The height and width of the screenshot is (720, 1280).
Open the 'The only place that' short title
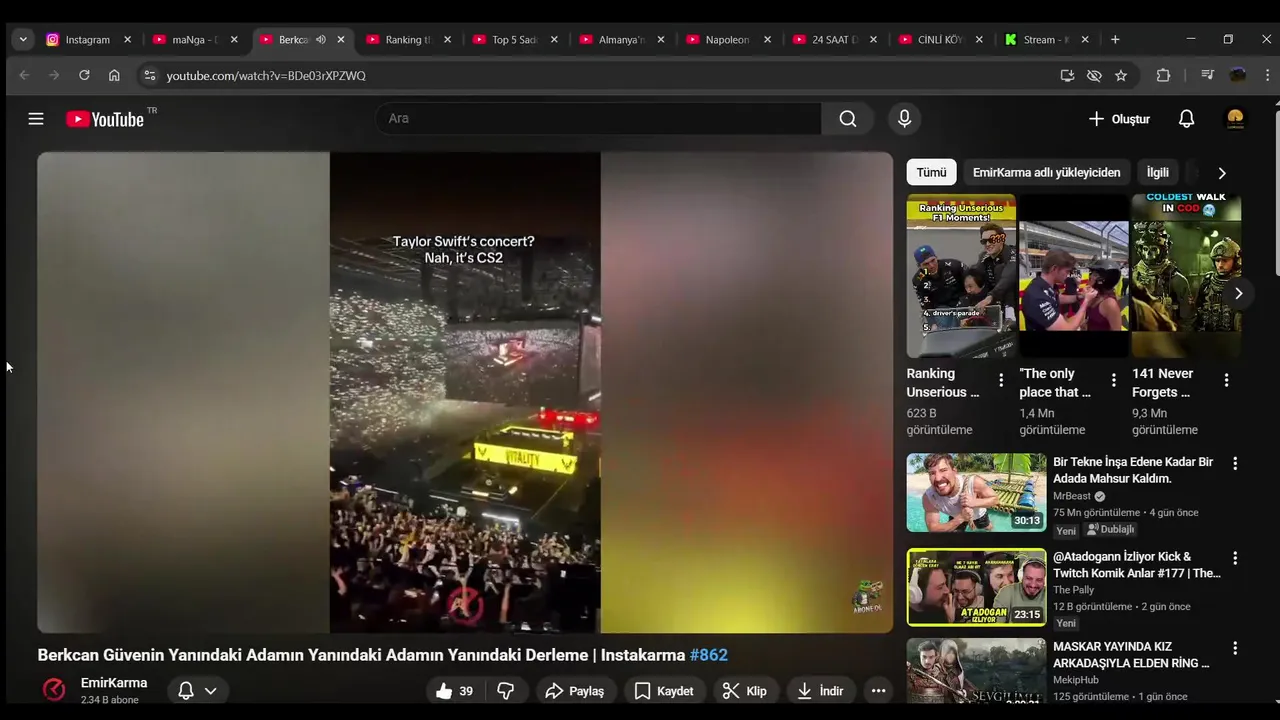[x=1055, y=383]
